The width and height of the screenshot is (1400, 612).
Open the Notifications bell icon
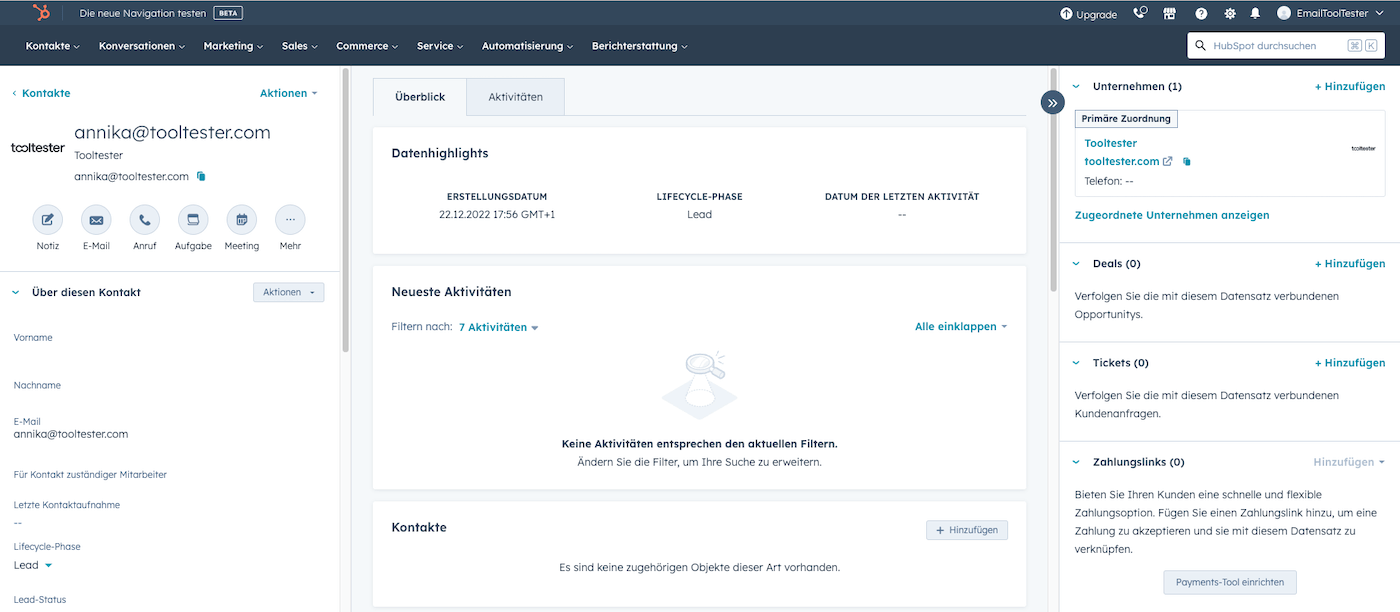(1255, 14)
